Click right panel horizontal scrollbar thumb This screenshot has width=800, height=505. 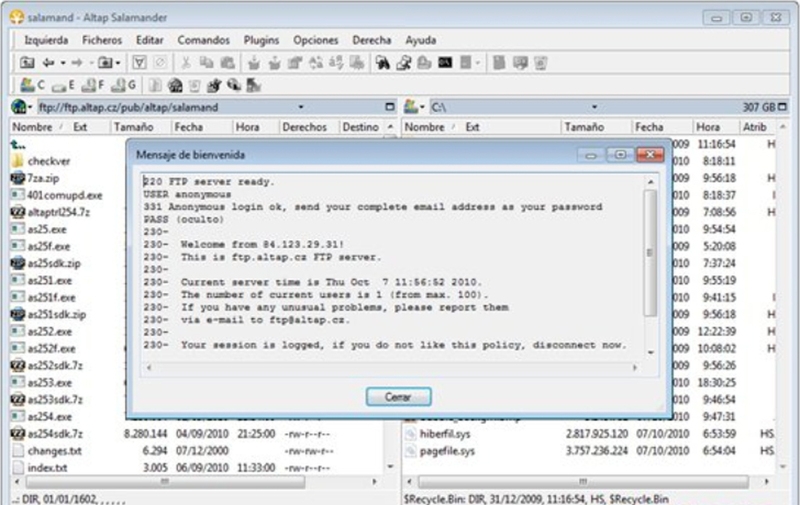pyautogui.click(x=583, y=482)
